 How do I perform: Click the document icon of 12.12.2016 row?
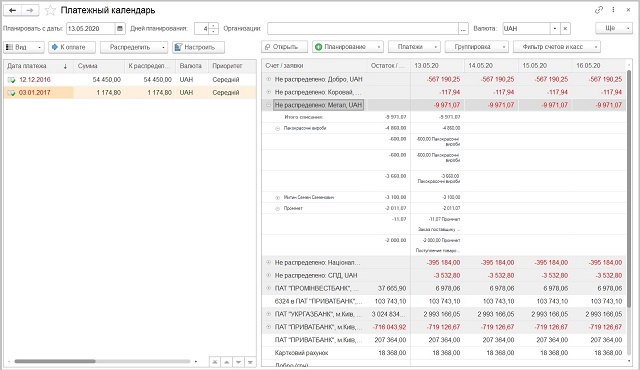click(11, 80)
